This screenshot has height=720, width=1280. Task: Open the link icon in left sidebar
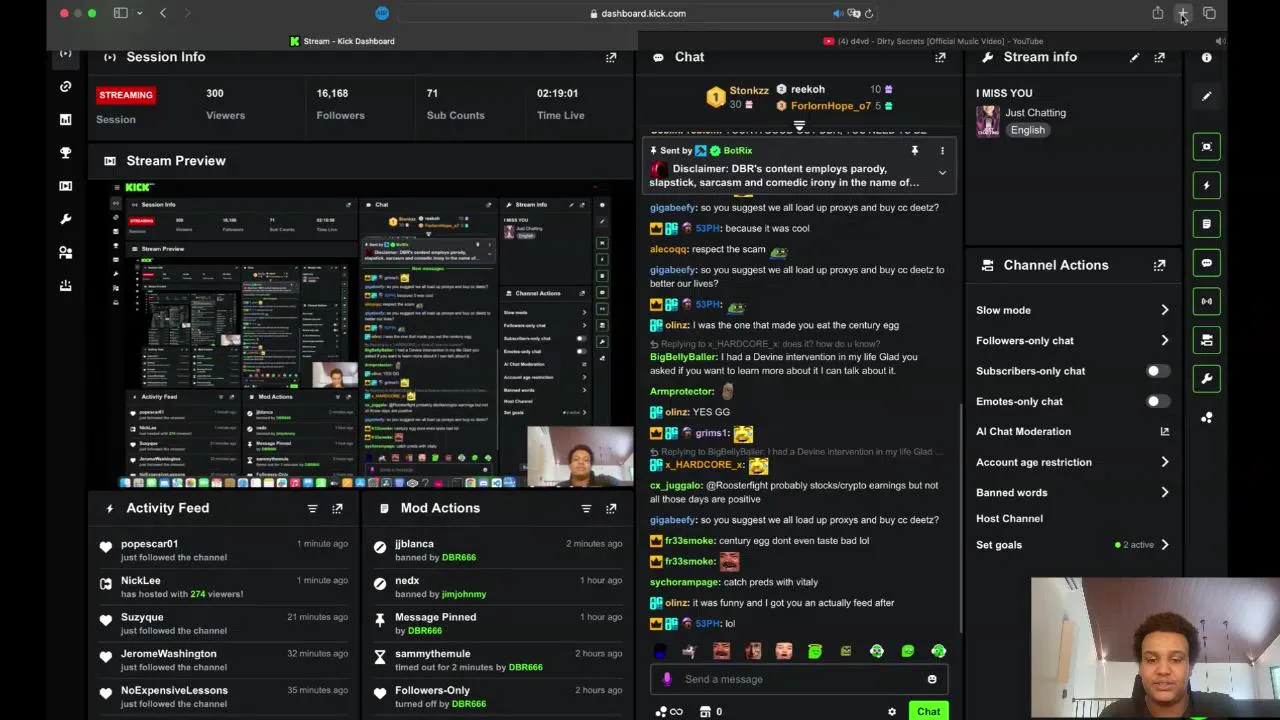tap(65, 86)
